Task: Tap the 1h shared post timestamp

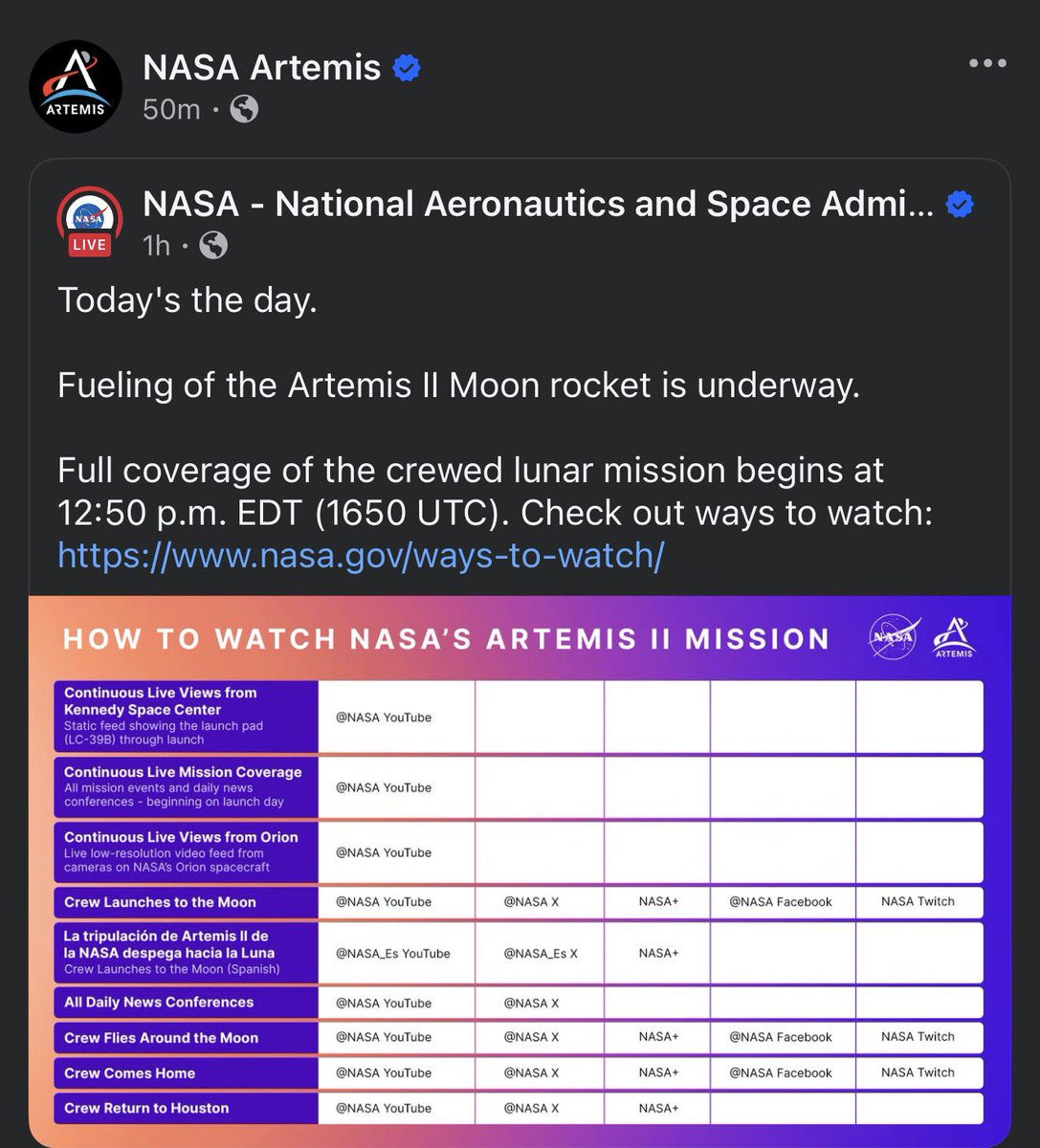Action: tap(156, 246)
